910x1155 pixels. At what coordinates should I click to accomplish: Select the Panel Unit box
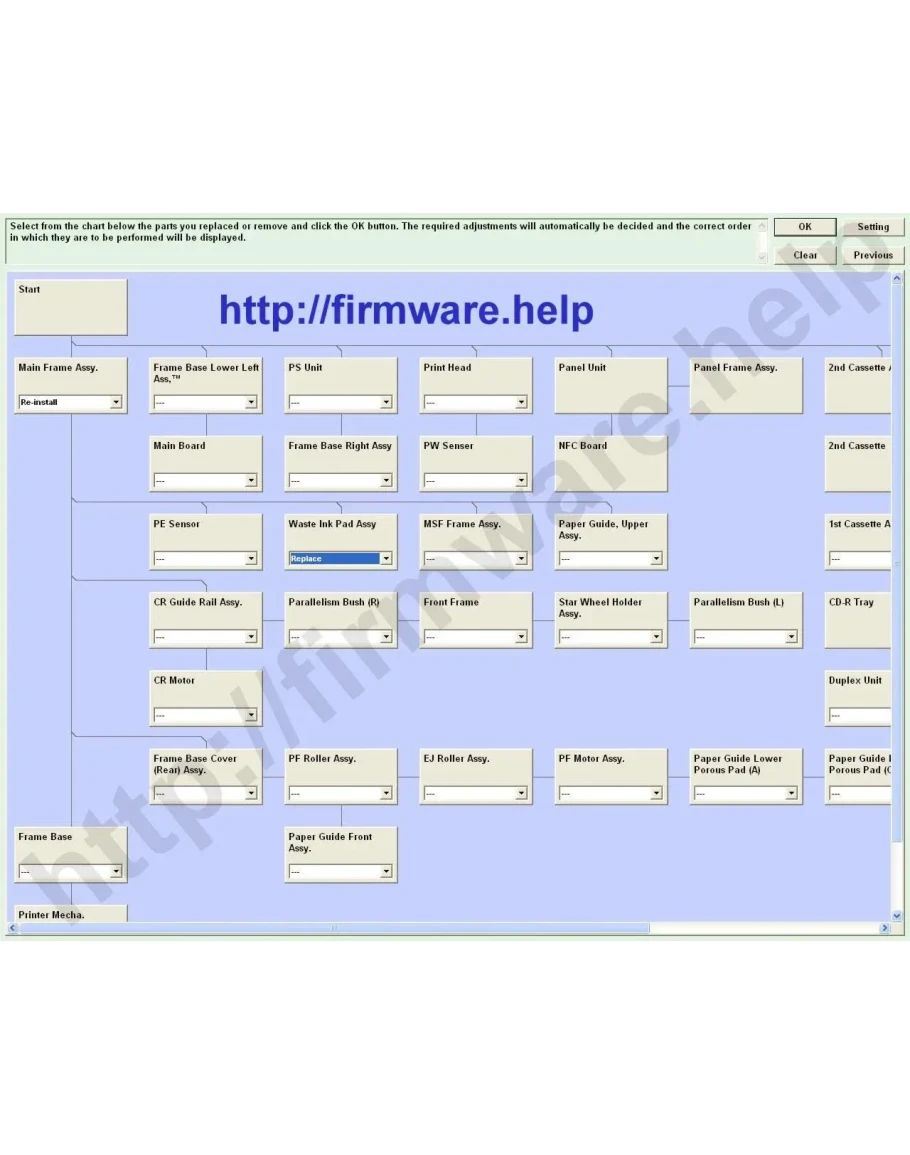[x=610, y=385]
